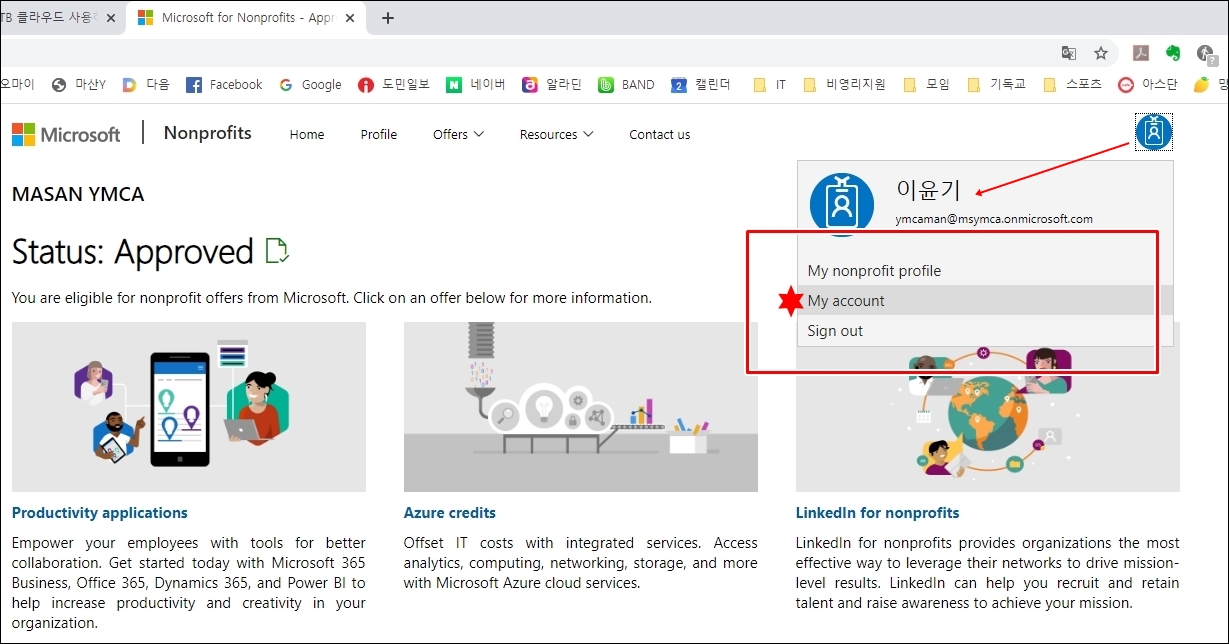The image size is (1229, 644).
Task: Open the 도민일보 bookmark
Action: click(394, 85)
